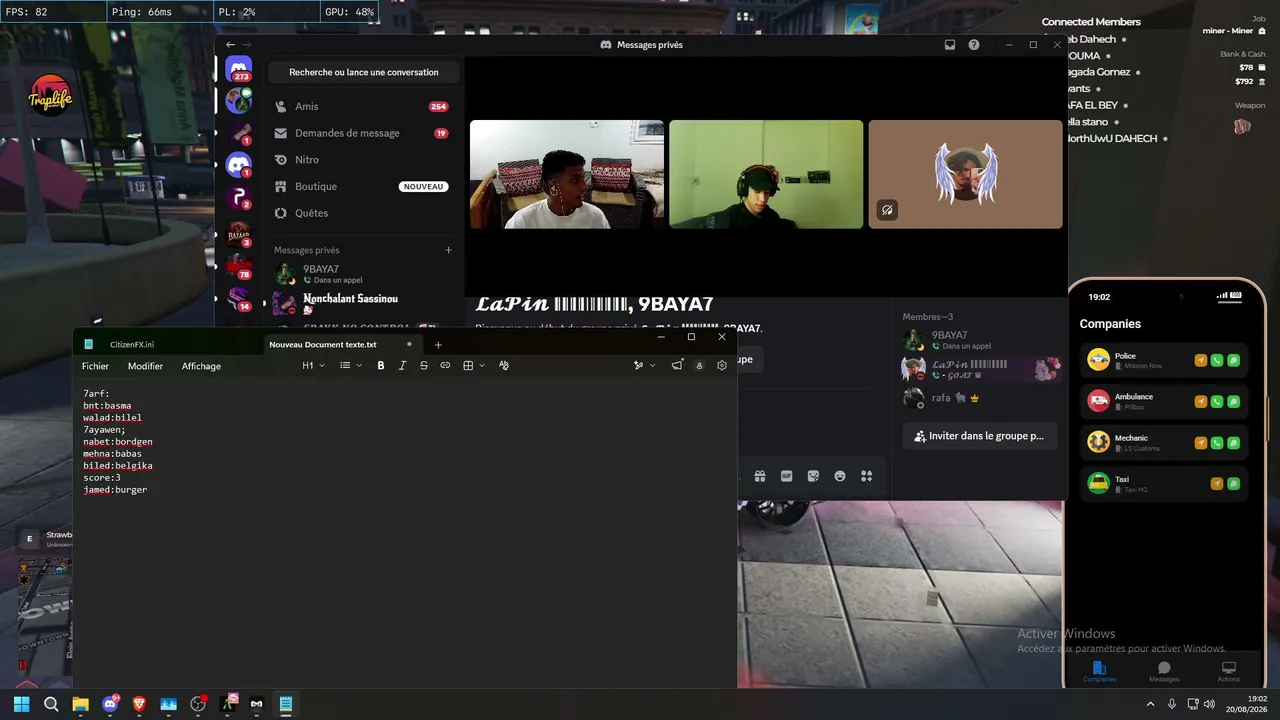Open the Nonchalant Sassinou conversation
Viewport: 1280px width, 720px height.
[362, 302]
